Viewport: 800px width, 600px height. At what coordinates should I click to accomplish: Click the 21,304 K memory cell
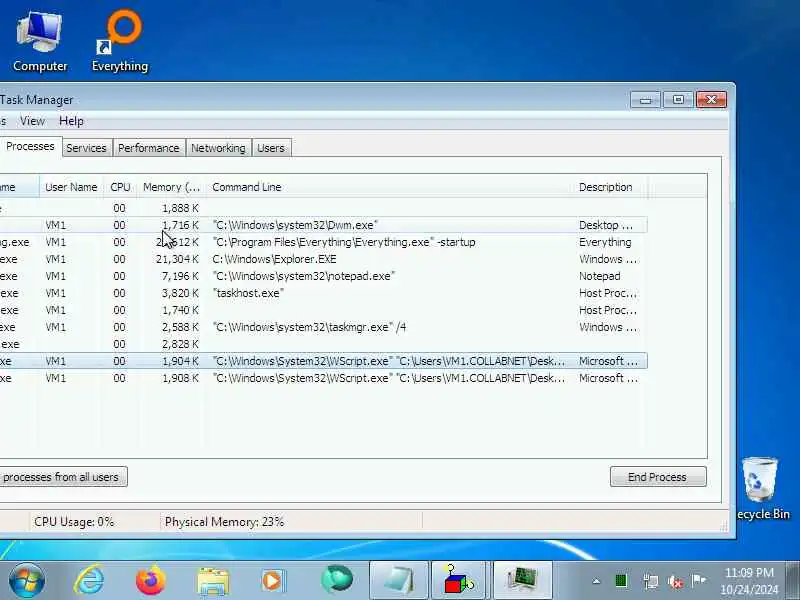pyautogui.click(x=177, y=259)
